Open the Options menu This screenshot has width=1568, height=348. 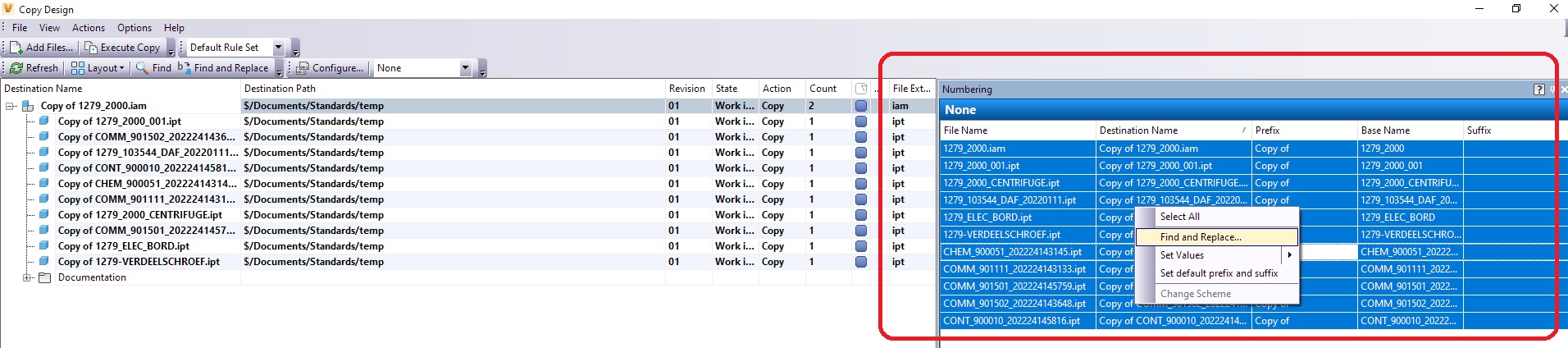[134, 28]
